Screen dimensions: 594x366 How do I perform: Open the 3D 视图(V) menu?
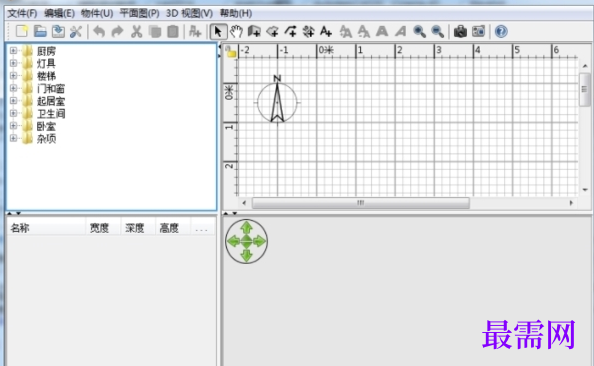[x=189, y=14]
